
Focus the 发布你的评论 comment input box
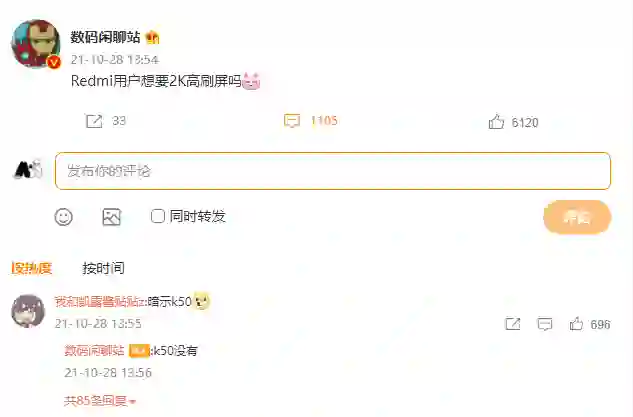[x=333, y=171]
